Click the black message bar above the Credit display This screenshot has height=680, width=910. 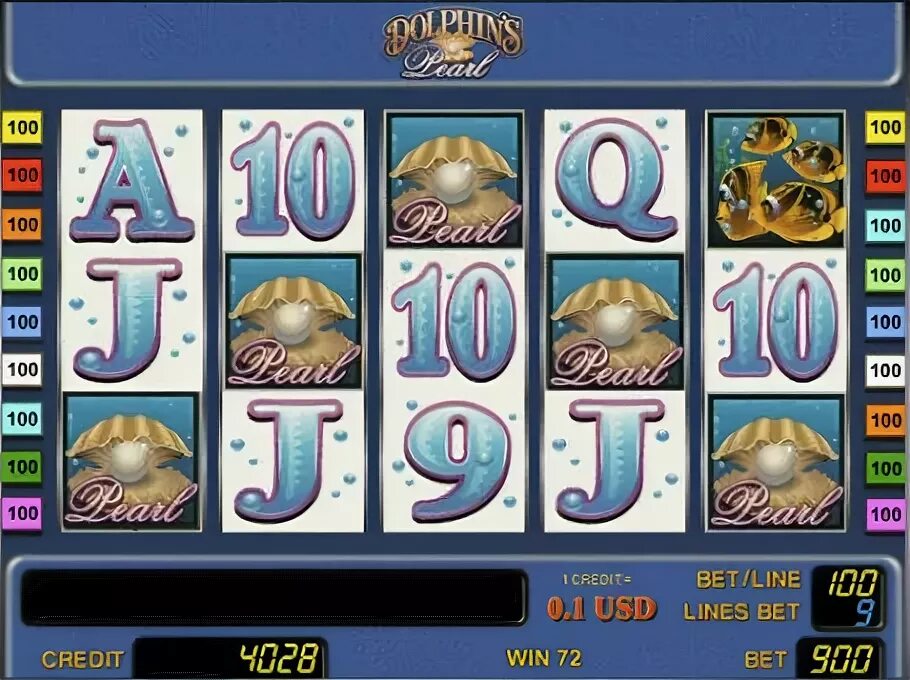coord(274,596)
